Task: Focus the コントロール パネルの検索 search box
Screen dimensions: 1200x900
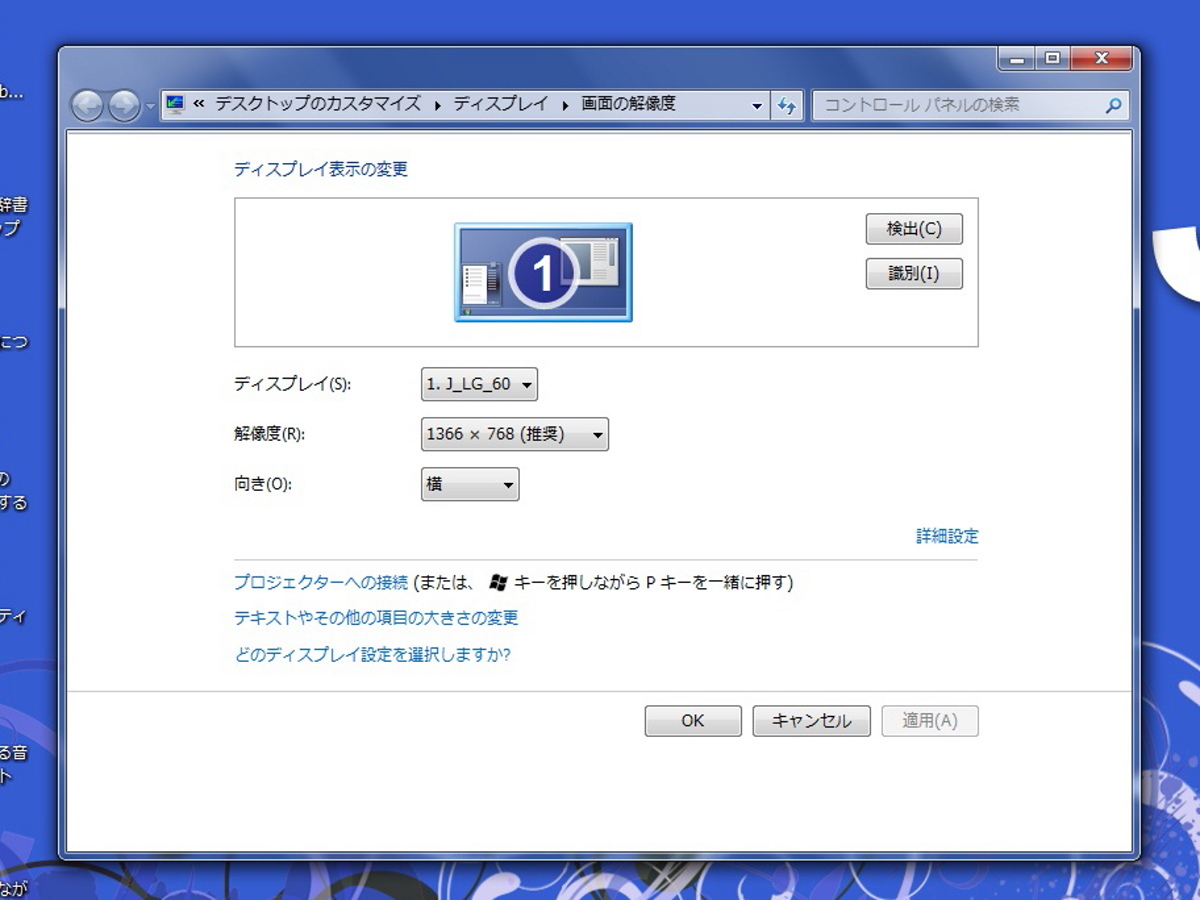Action: coord(970,105)
